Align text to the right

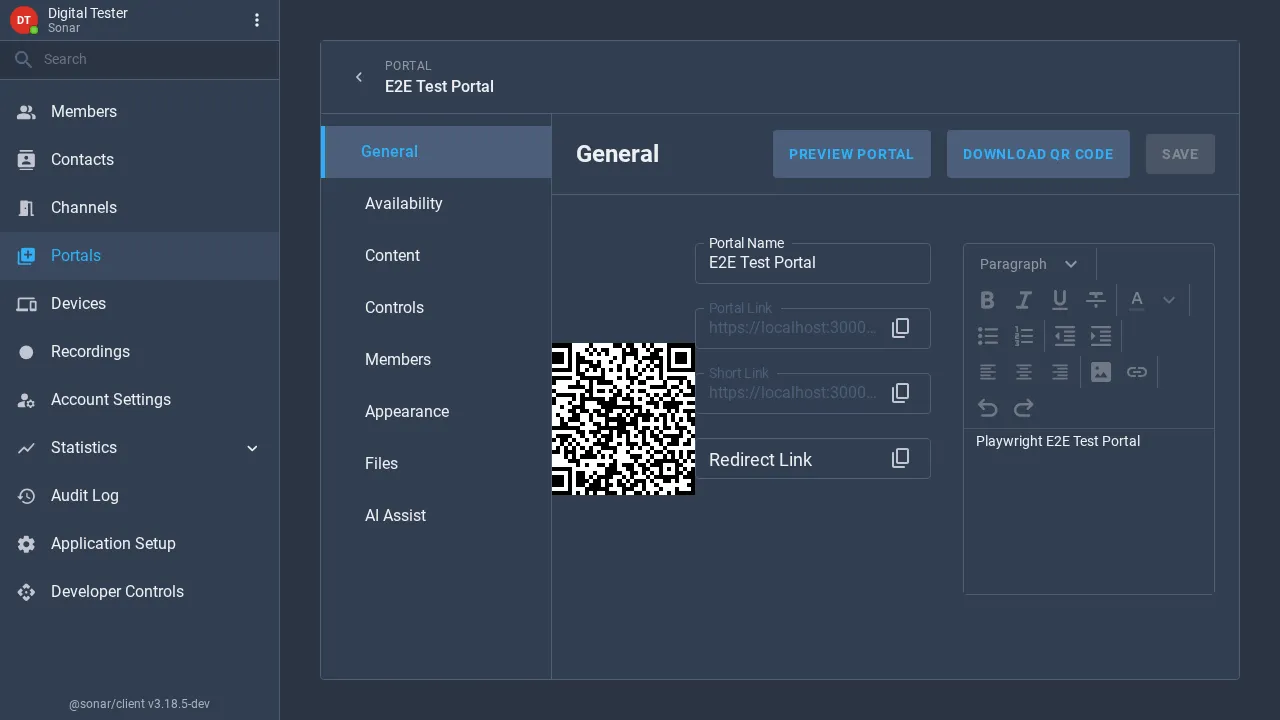(x=1060, y=372)
